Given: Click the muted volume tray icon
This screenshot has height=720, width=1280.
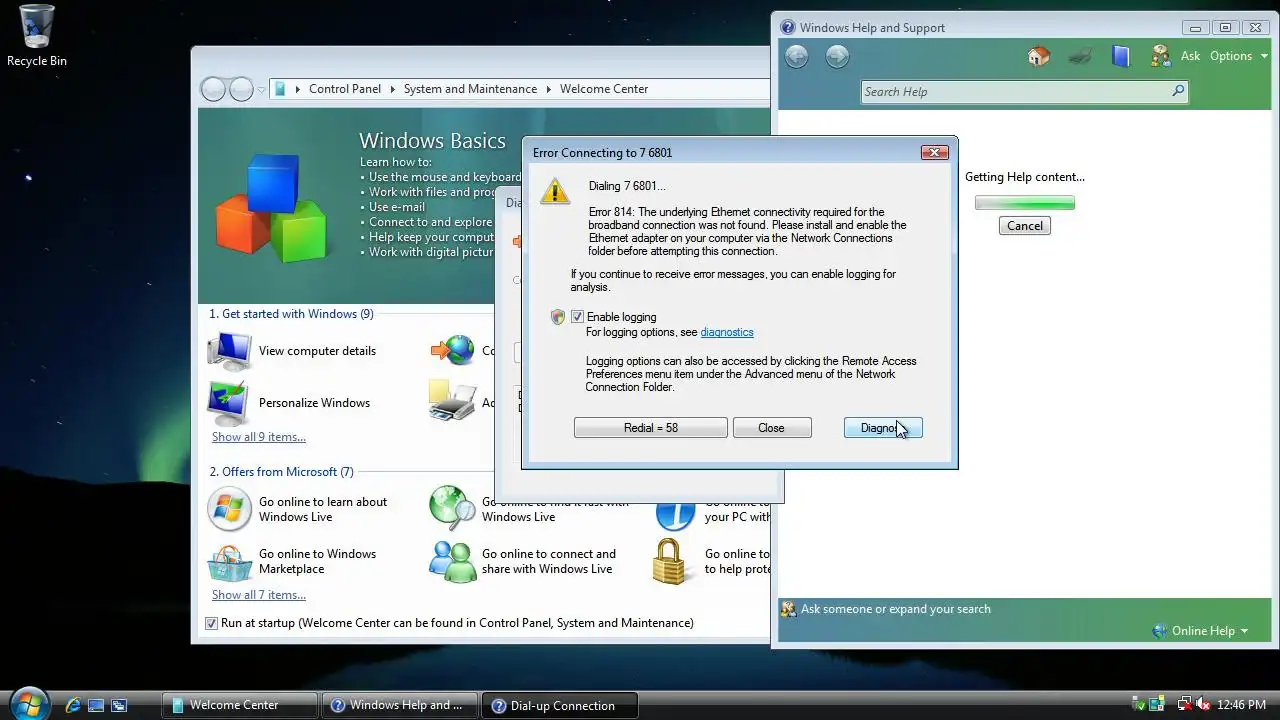Looking at the screenshot, I should tap(1203, 705).
